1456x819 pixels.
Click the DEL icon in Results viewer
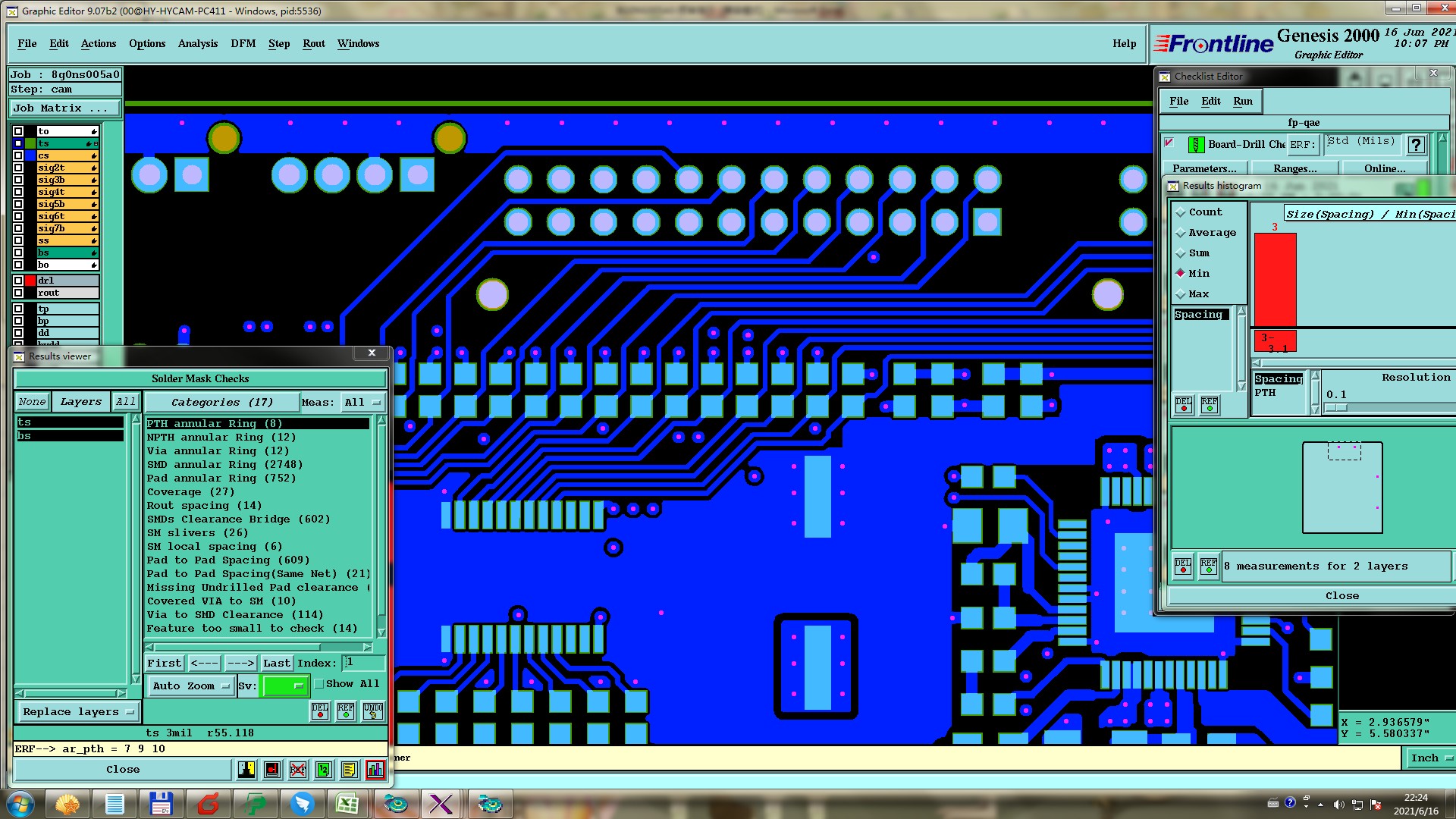[320, 711]
